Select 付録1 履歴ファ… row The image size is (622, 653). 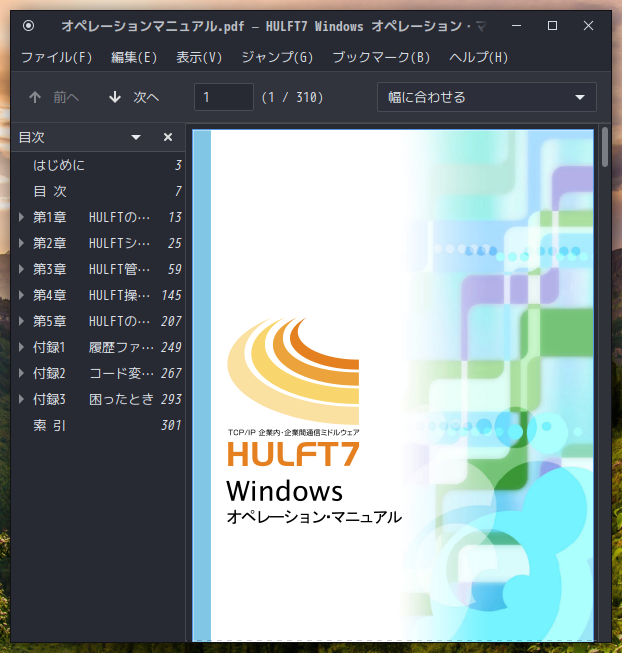pos(98,347)
